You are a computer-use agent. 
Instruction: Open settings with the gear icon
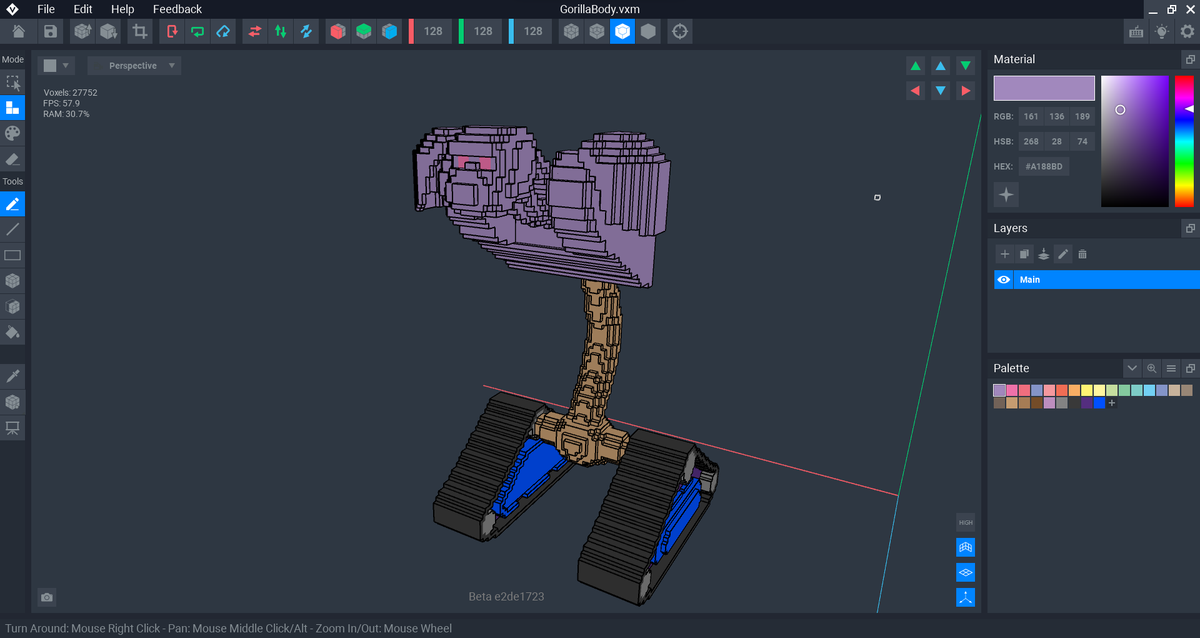[x=1187, y=31]
